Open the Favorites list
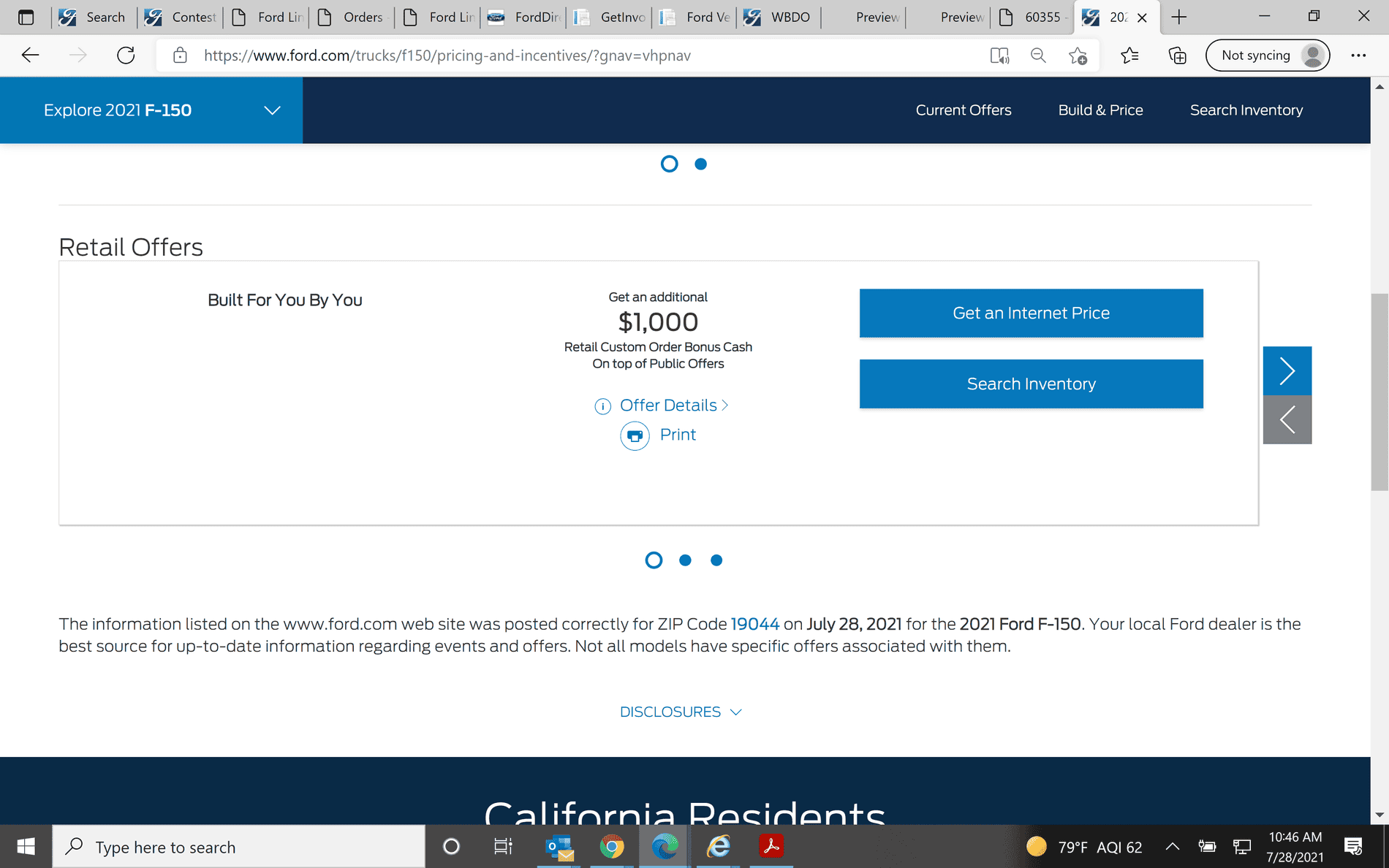 [1129, 56]
